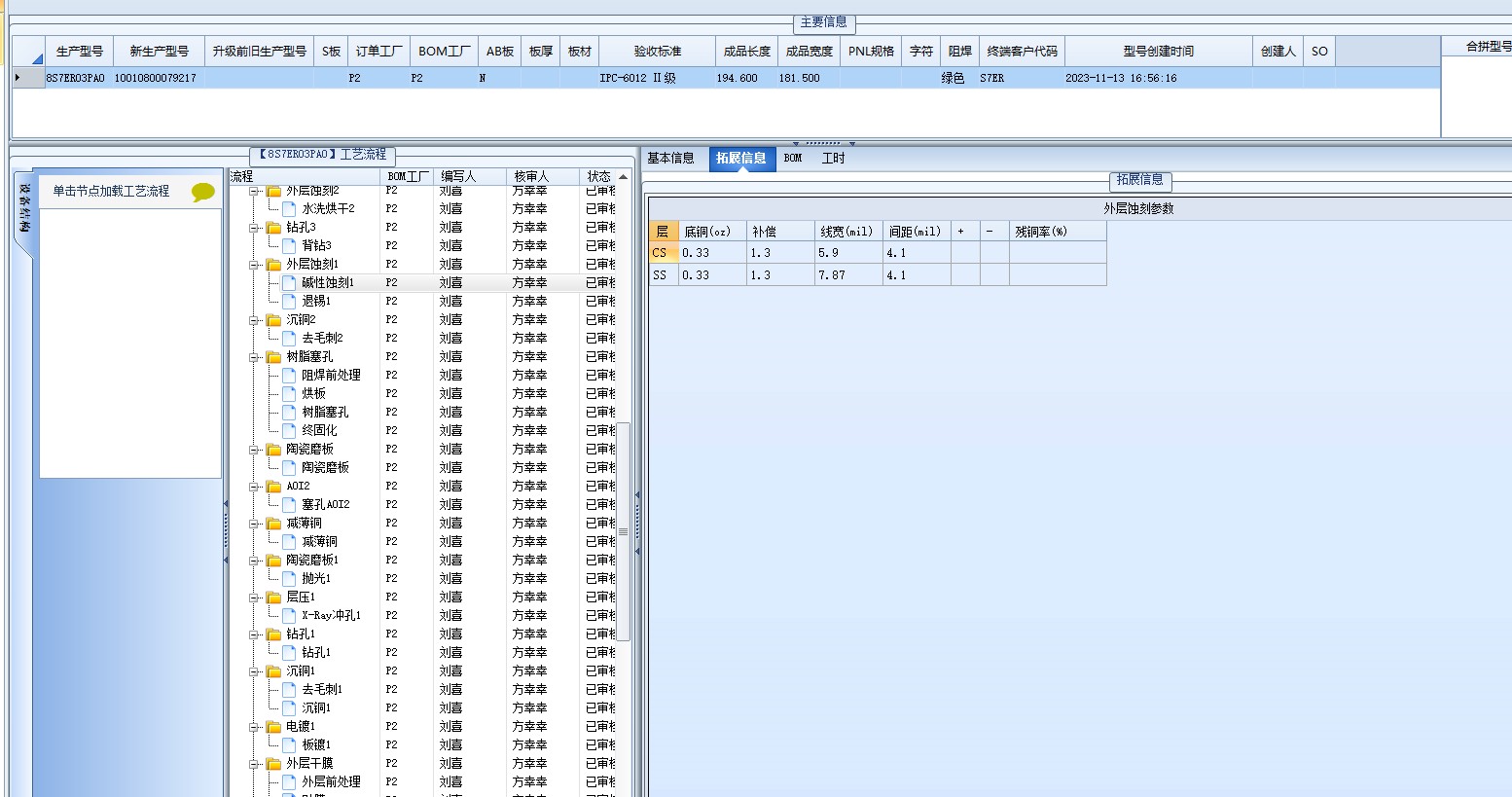This screenshot has width=1512, height=797.
Task: Click the folder icon beside 陶瓷磨板1
Action: pyautogui.click(x=274, y=561)
